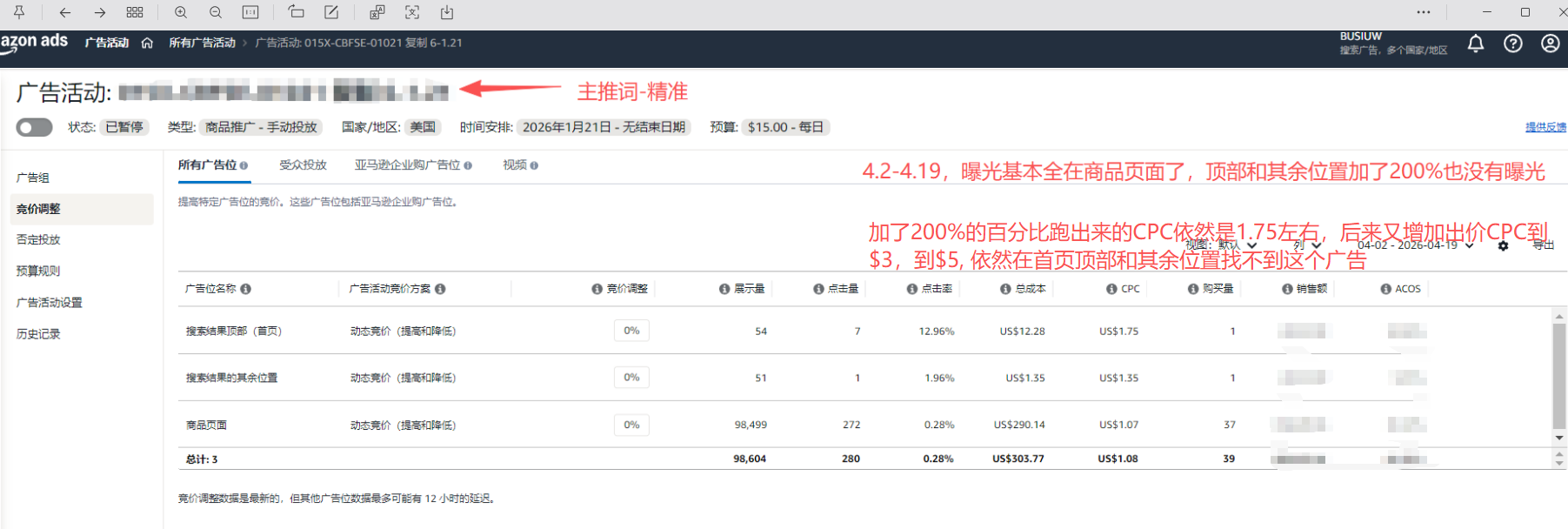Switch to the 受众投放 tab
The width and height of the screenshot is (1568, 529).
pos(303,164)
